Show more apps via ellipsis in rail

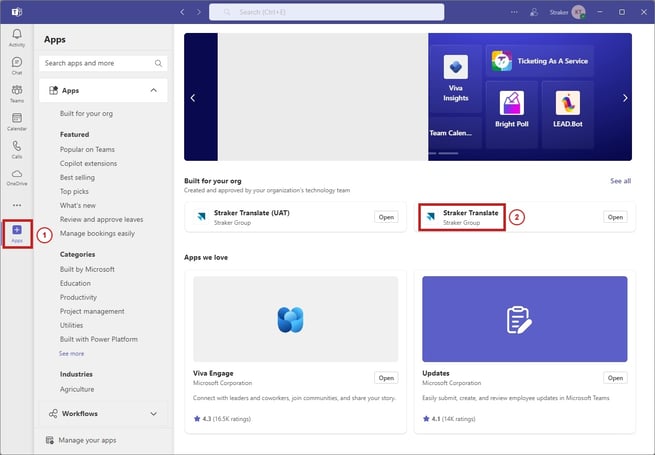pos(17,205)
